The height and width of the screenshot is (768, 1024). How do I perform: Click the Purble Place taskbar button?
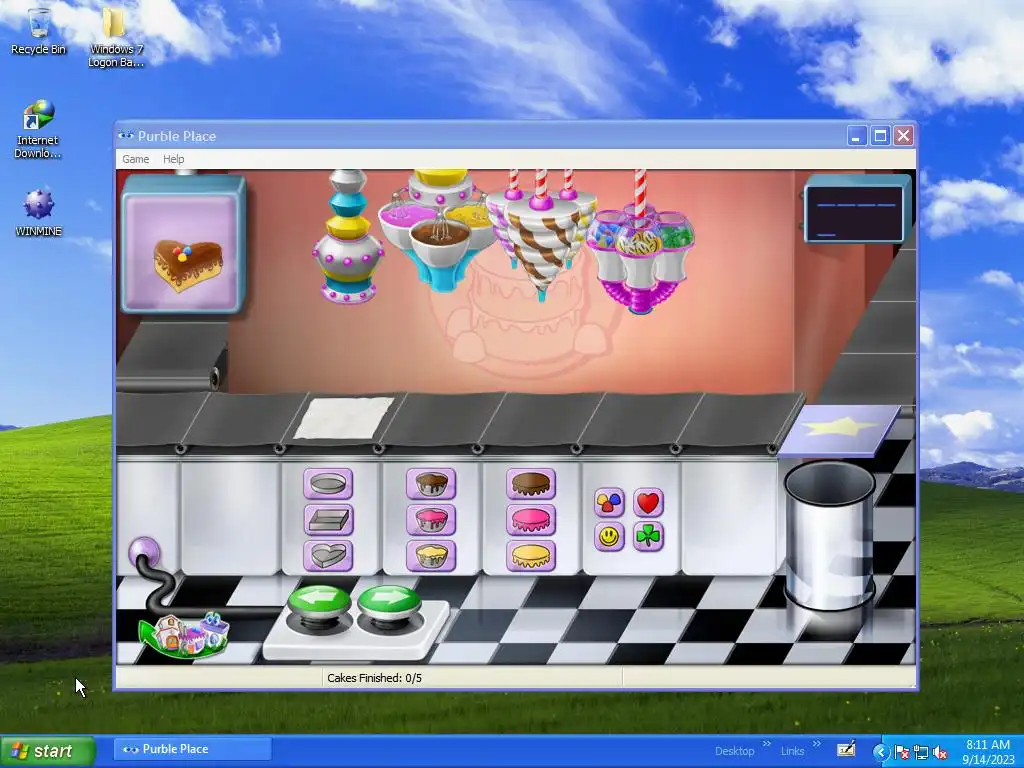click(193, 749)
